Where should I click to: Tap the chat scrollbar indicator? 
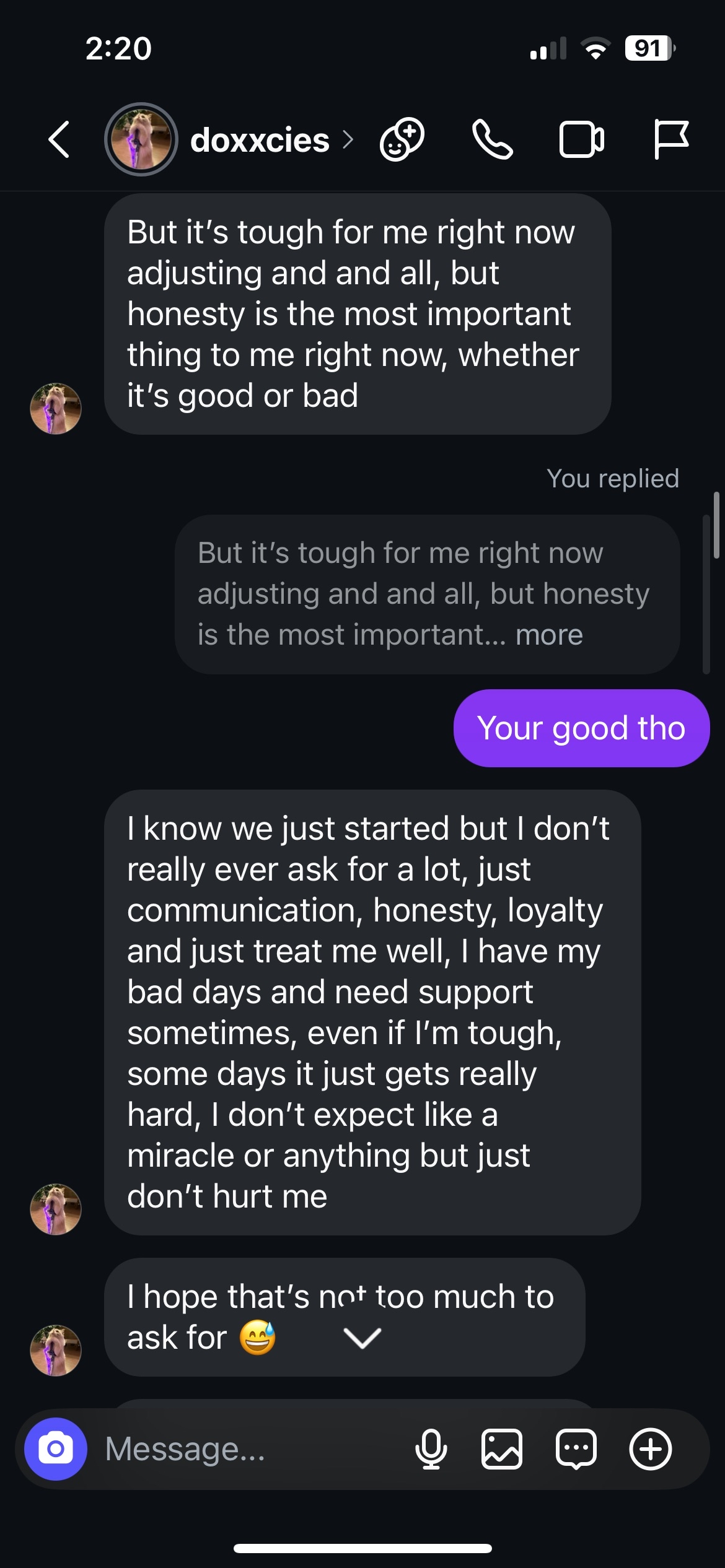tap(716, 525)
